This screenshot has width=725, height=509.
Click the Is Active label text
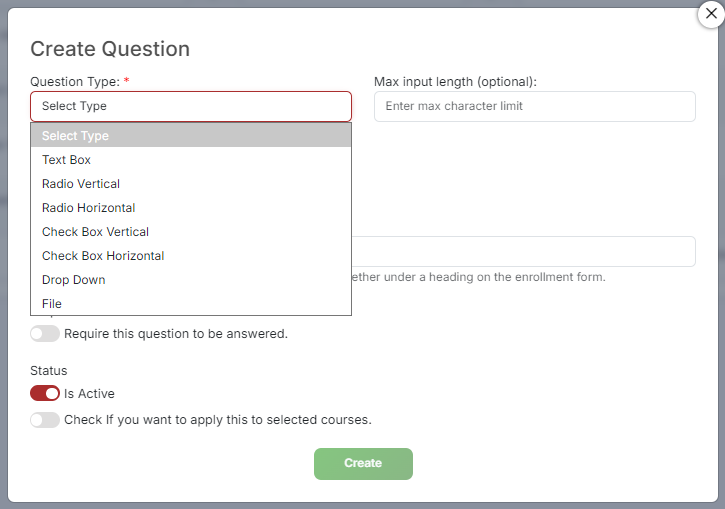[x=89, y=393]
